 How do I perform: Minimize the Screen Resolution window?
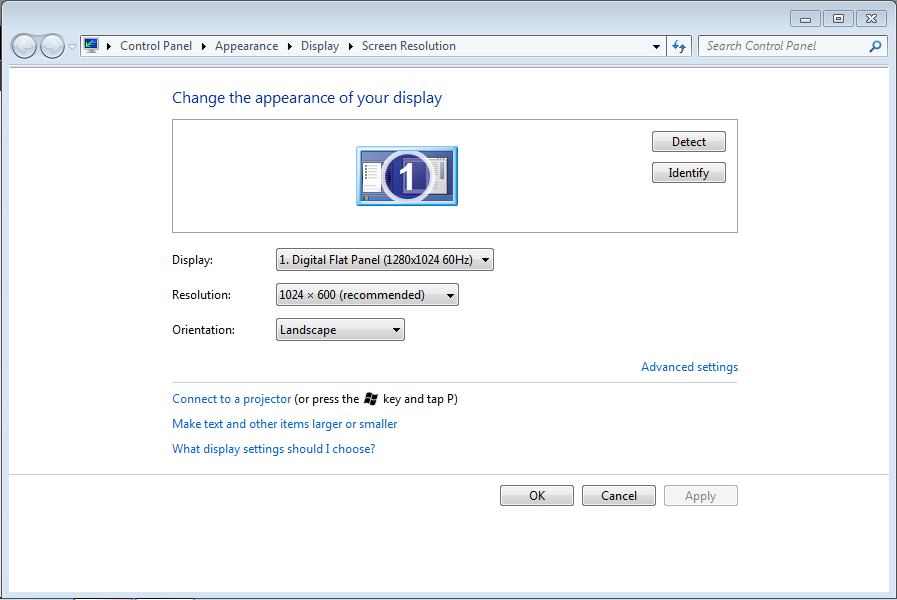(805, 19)
